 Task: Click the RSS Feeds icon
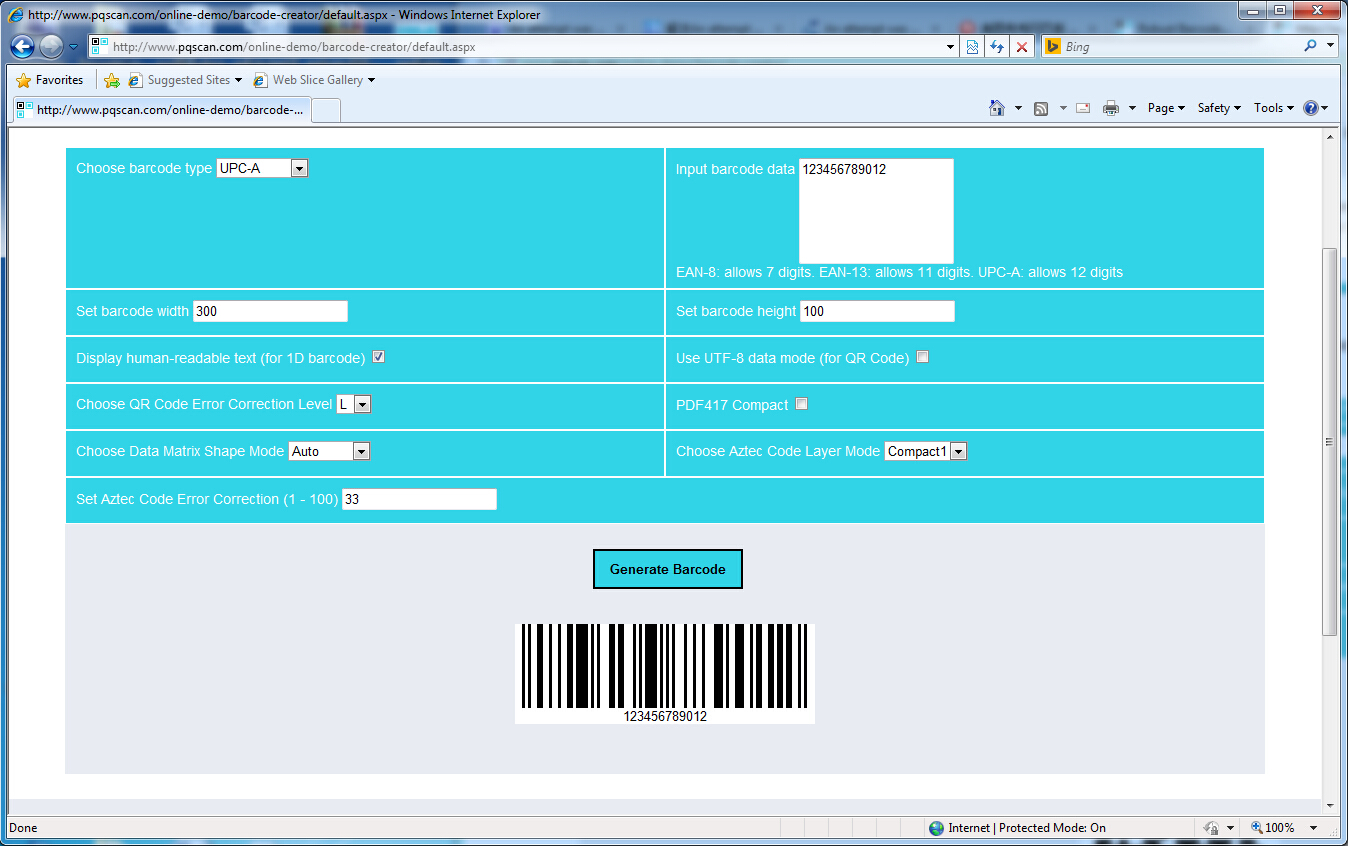(x=1041, y=108)
